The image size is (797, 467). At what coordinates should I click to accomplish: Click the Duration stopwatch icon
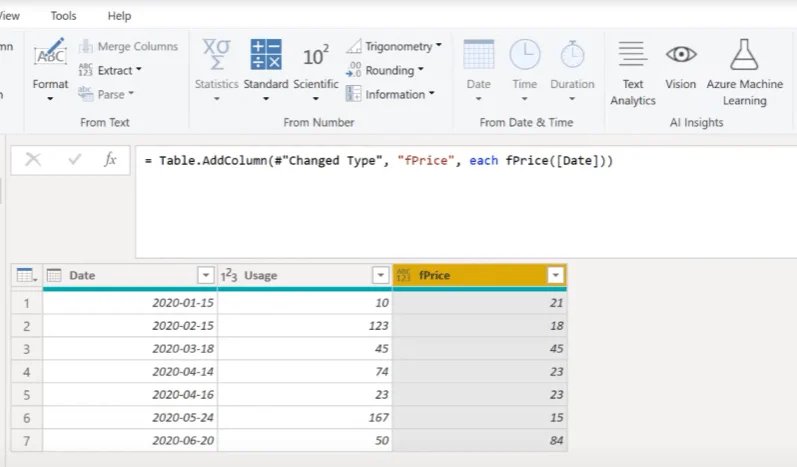tap(572, 54)
